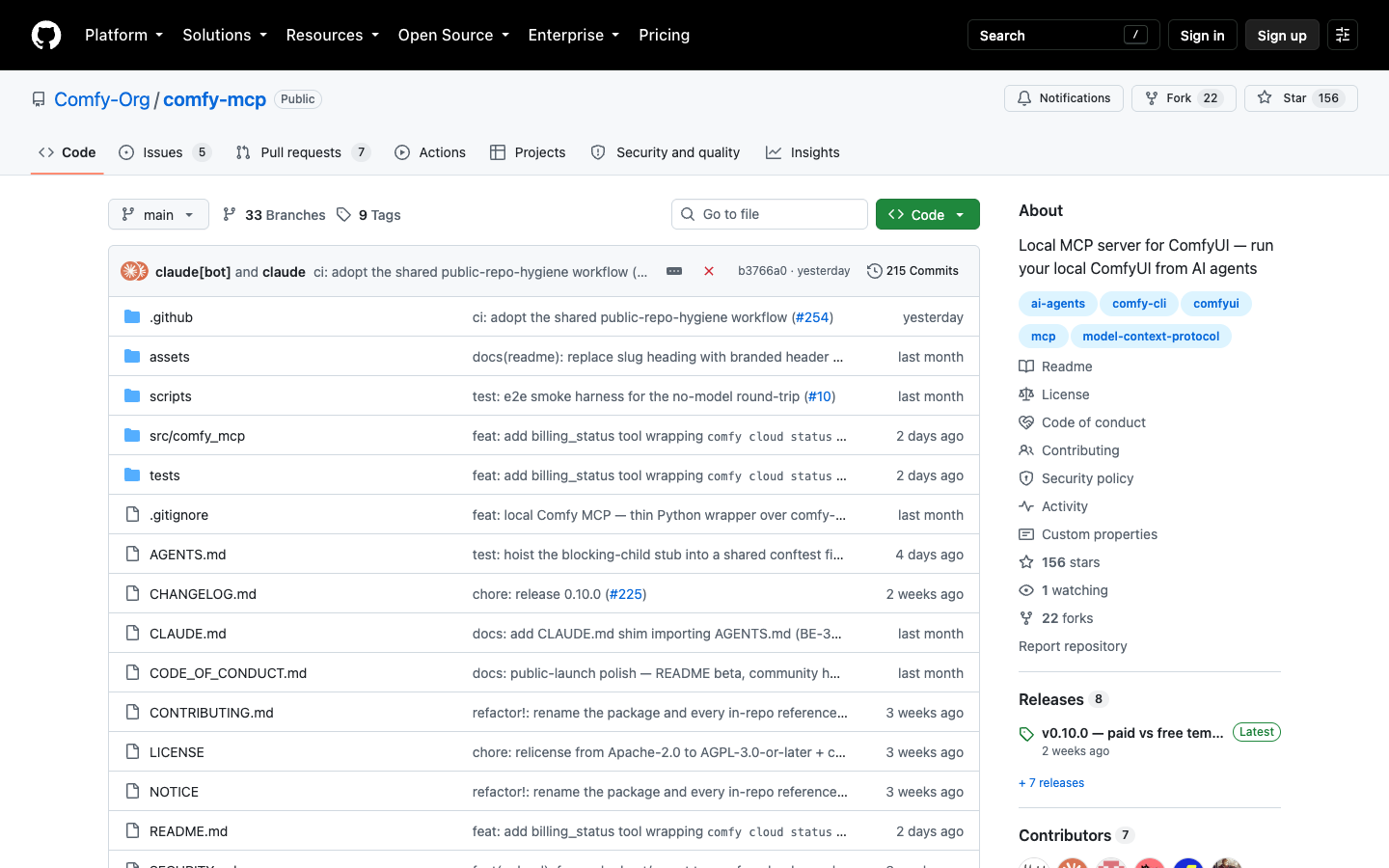Open the comfy-mcp repository link

click(x=214, y=99)
